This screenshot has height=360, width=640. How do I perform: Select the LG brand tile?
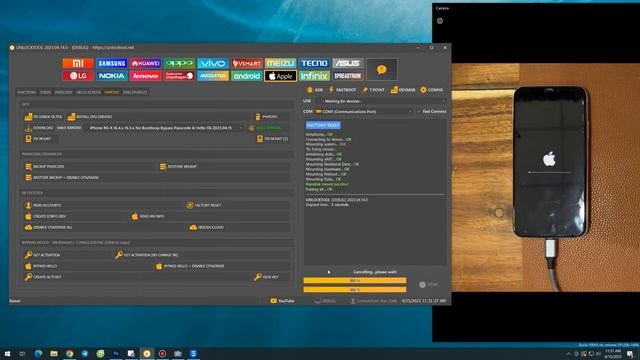click(78, 76)
